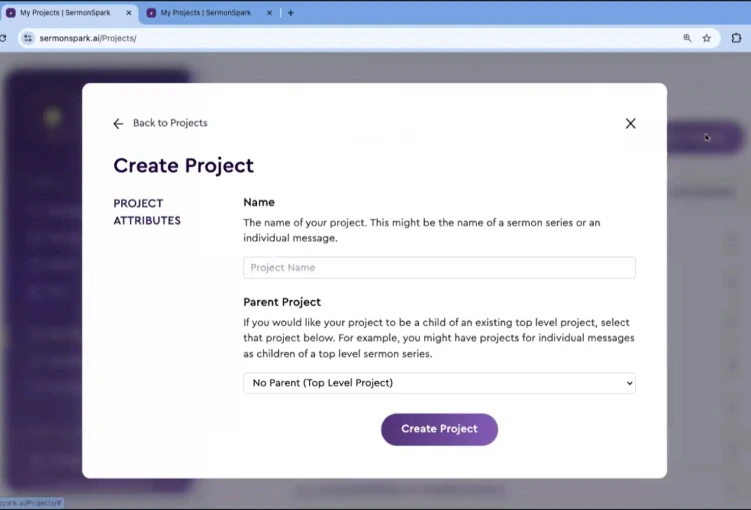
Task: Close the Create Project dialog with X
Action: pos(630,124)
